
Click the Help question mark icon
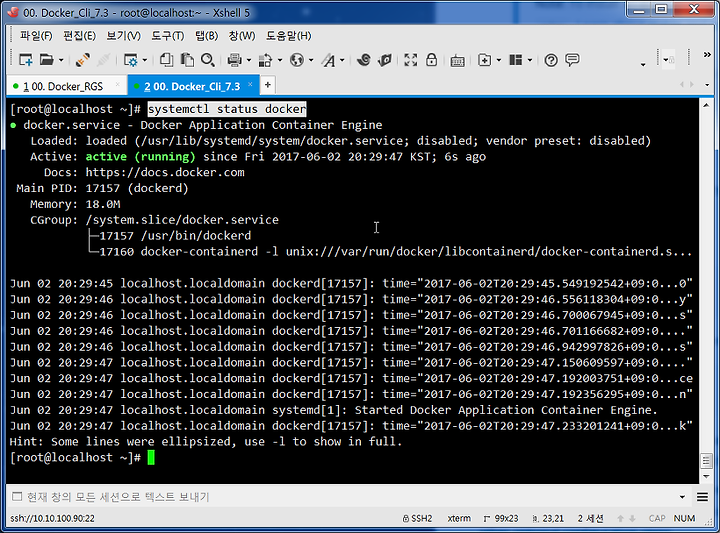(x=551, y=60)
